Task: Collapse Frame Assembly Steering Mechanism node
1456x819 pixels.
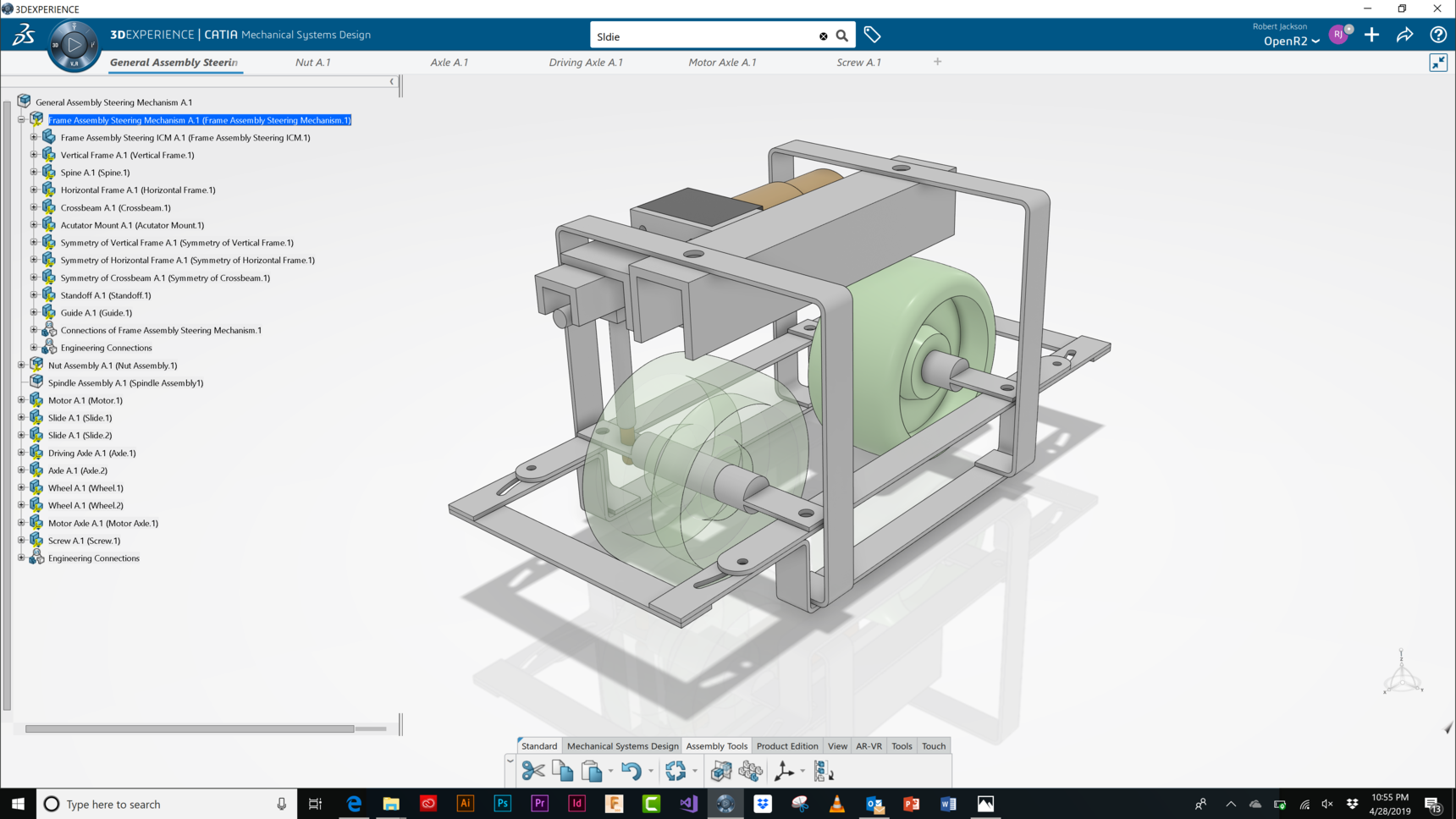Action: 21,120
